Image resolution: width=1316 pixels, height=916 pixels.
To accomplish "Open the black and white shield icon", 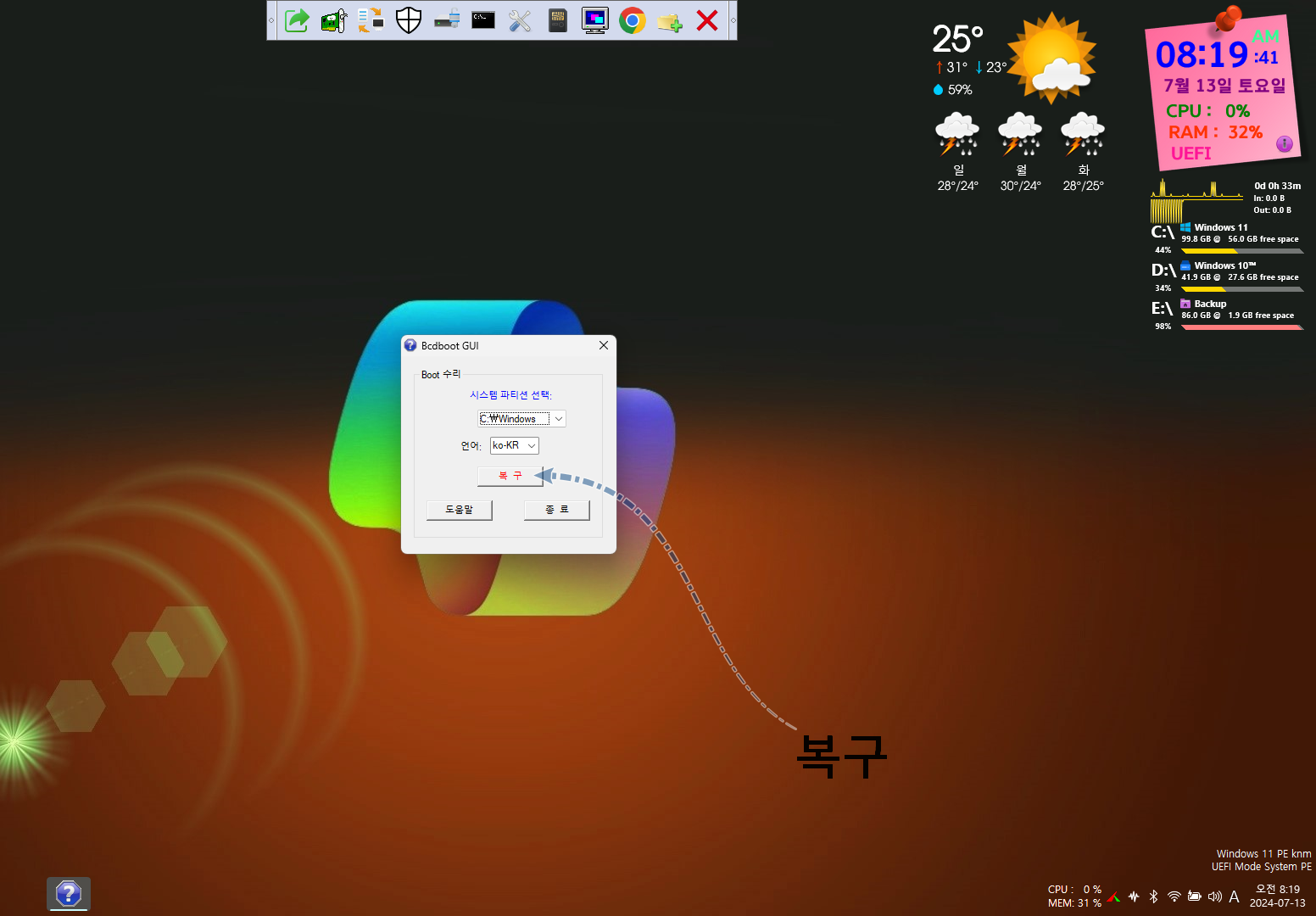I will [x=409, y=20].
